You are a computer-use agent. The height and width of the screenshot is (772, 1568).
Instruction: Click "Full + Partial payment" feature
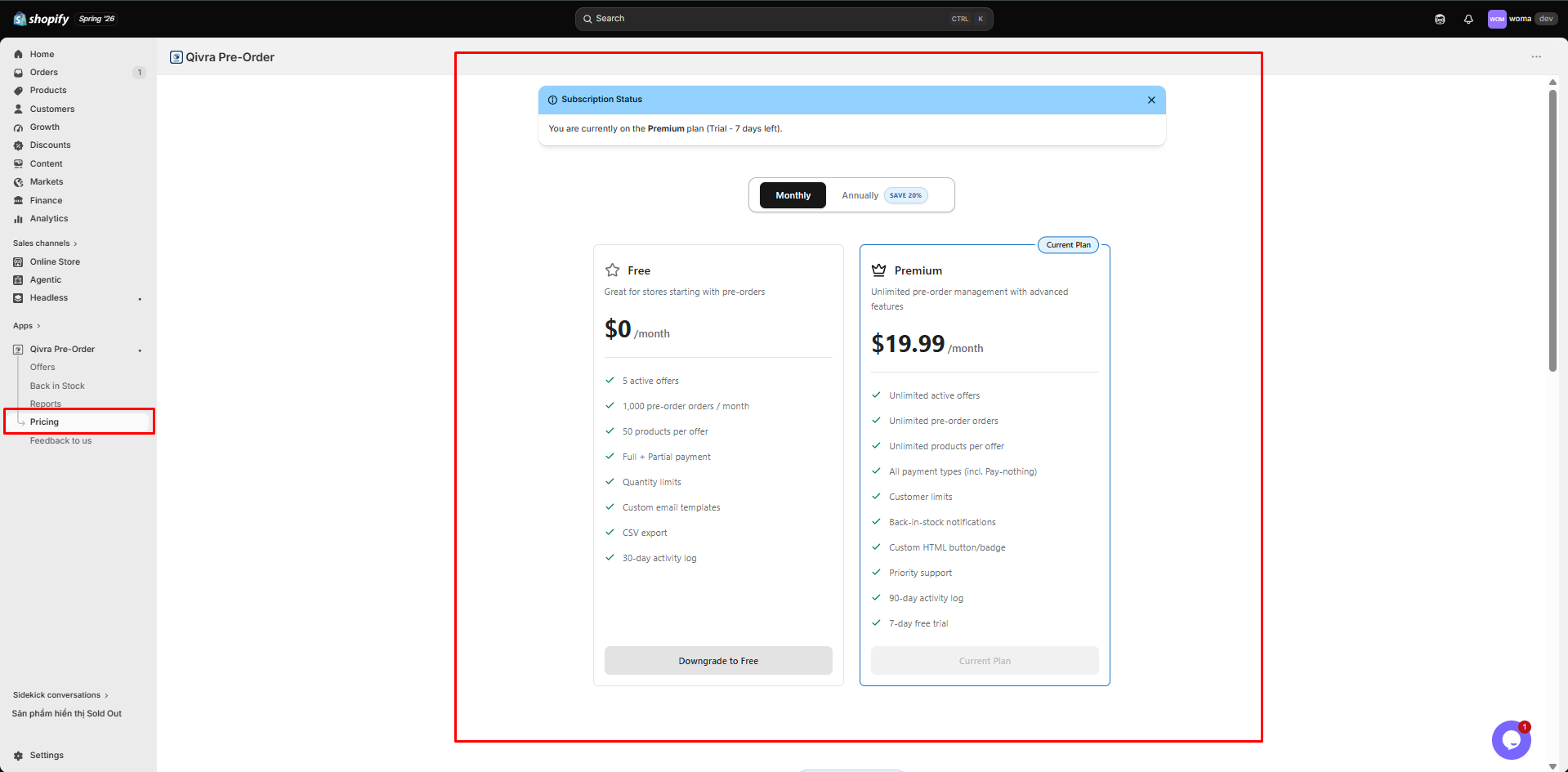tap(667, 457)
